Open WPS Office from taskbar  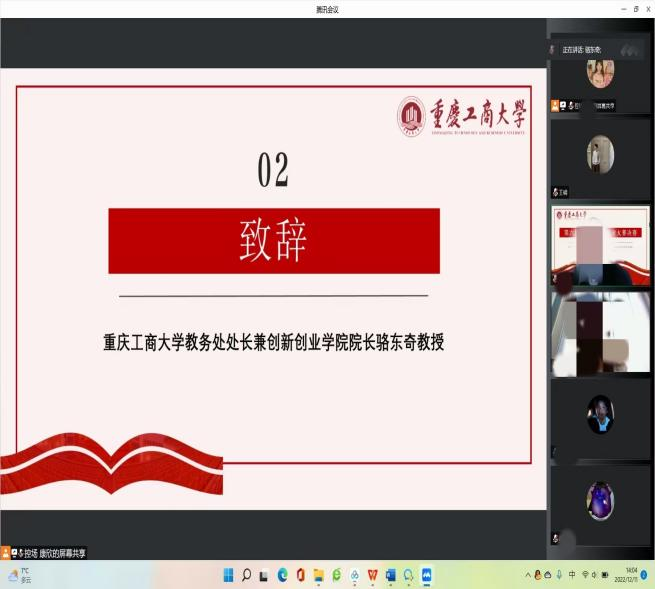[x=372, y=576]
